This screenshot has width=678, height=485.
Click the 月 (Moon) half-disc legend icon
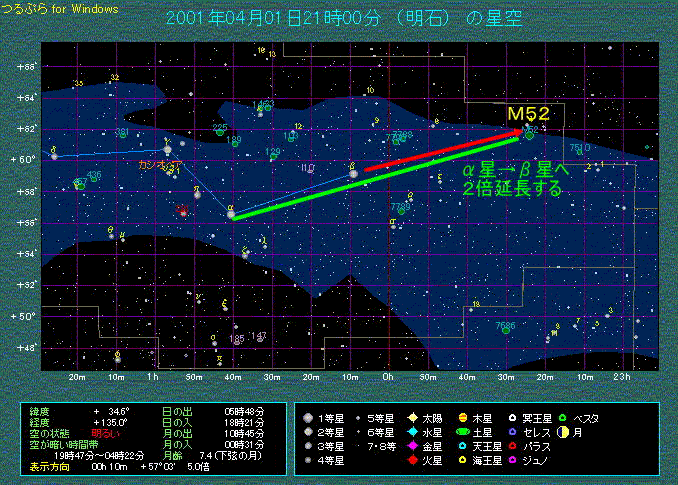coord(564,431)
